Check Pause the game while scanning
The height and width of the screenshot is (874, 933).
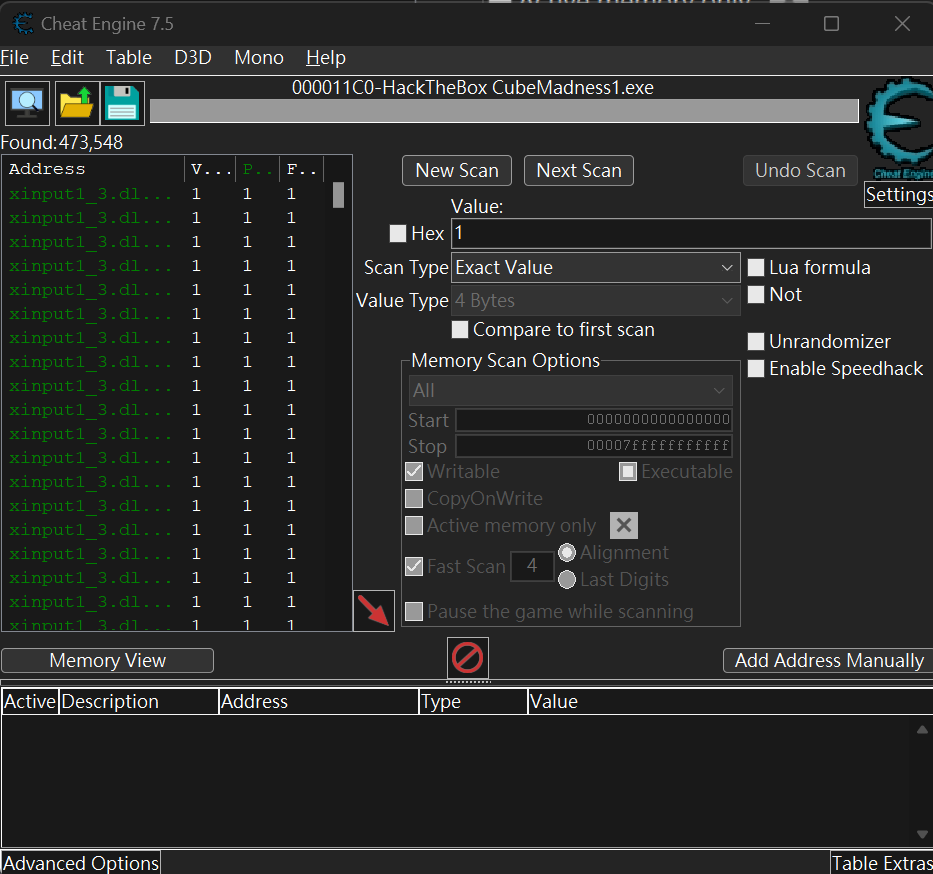[x=414, y=612]
